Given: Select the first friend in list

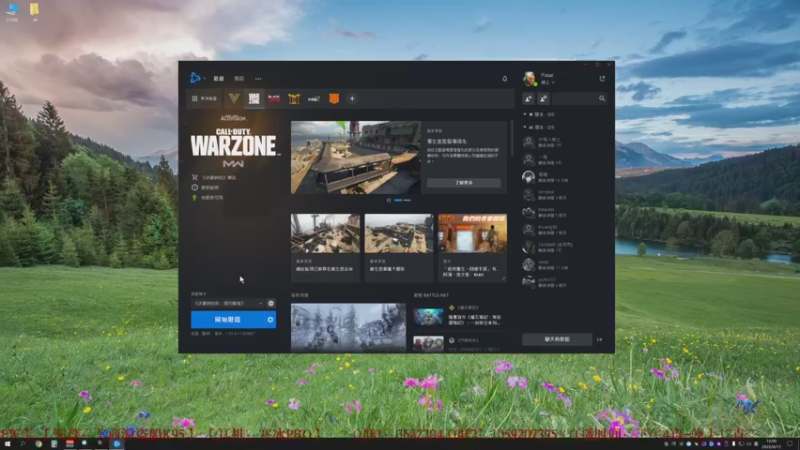Looking at the screenshot, I should tap(564, 142).
